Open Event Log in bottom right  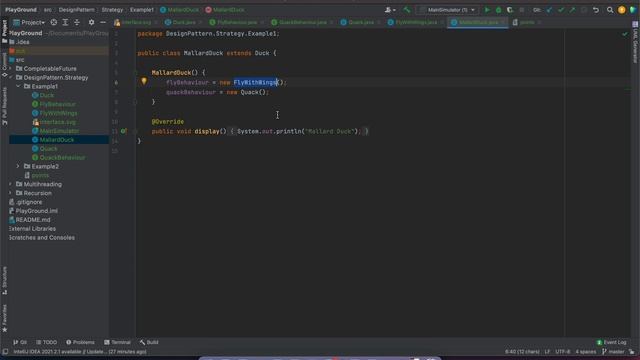pyautogui.click(x=611, y=342)
